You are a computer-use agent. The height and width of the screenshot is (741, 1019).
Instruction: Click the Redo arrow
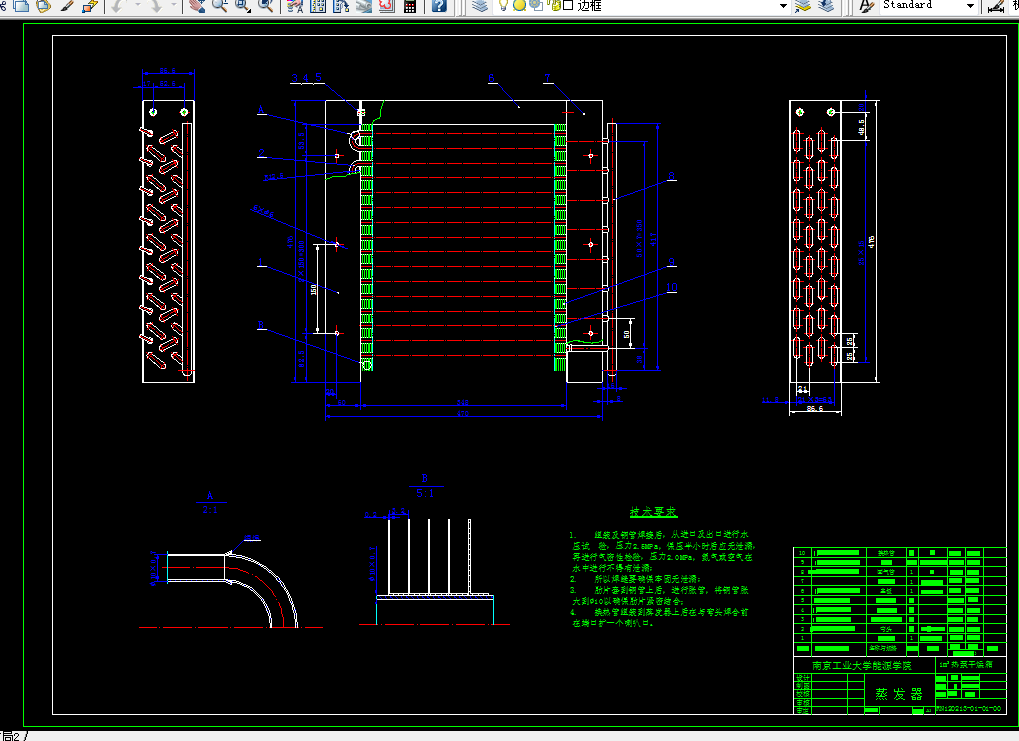[x=157, y=6]
